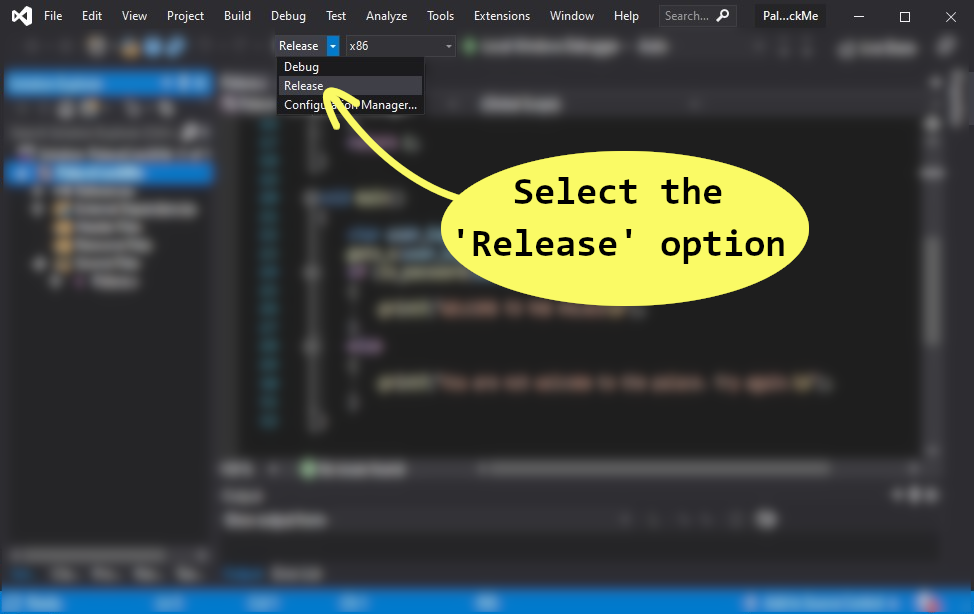Maximize the Visual Studio window

coord(905,17)
